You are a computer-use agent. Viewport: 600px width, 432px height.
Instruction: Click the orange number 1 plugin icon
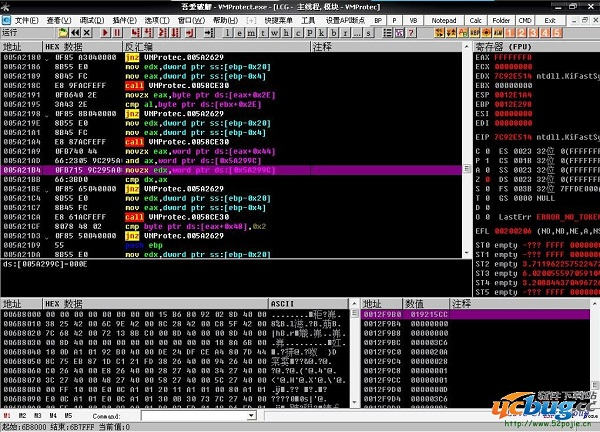pyautogui.click(x=510, y=33)
